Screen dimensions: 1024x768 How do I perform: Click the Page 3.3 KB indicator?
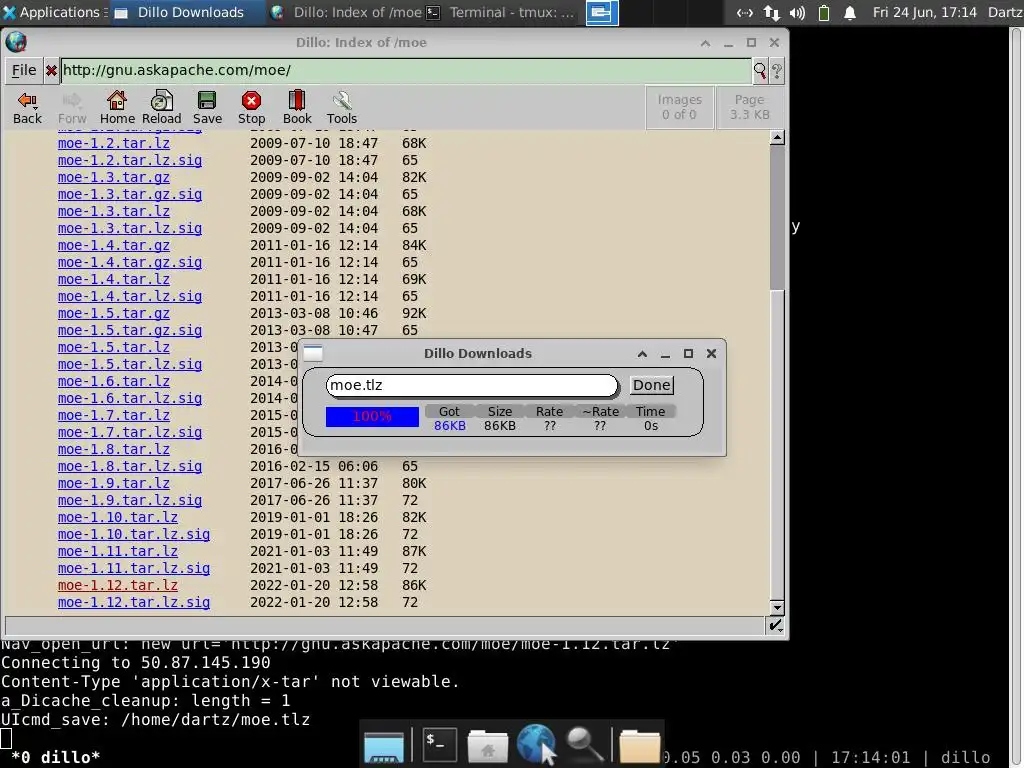pos(749,107)
